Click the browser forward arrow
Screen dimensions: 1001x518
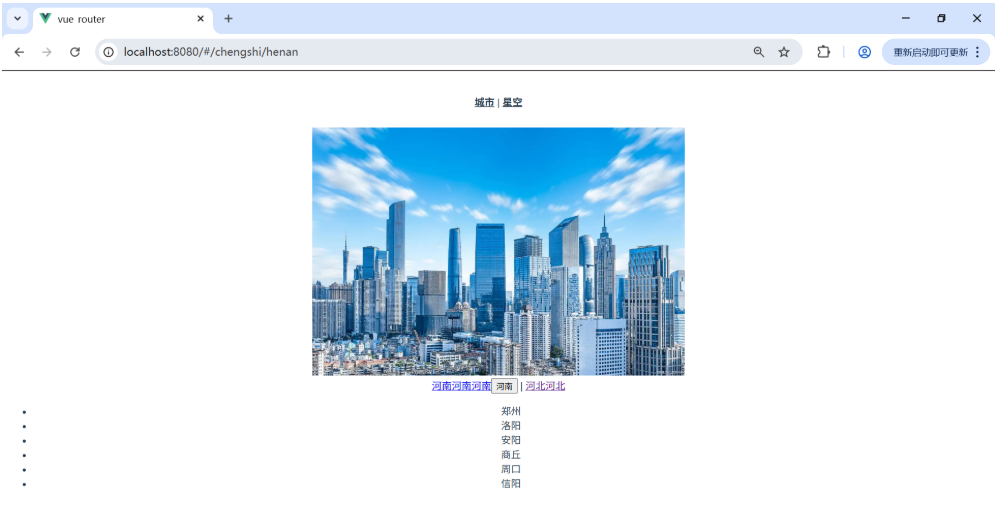47,52
